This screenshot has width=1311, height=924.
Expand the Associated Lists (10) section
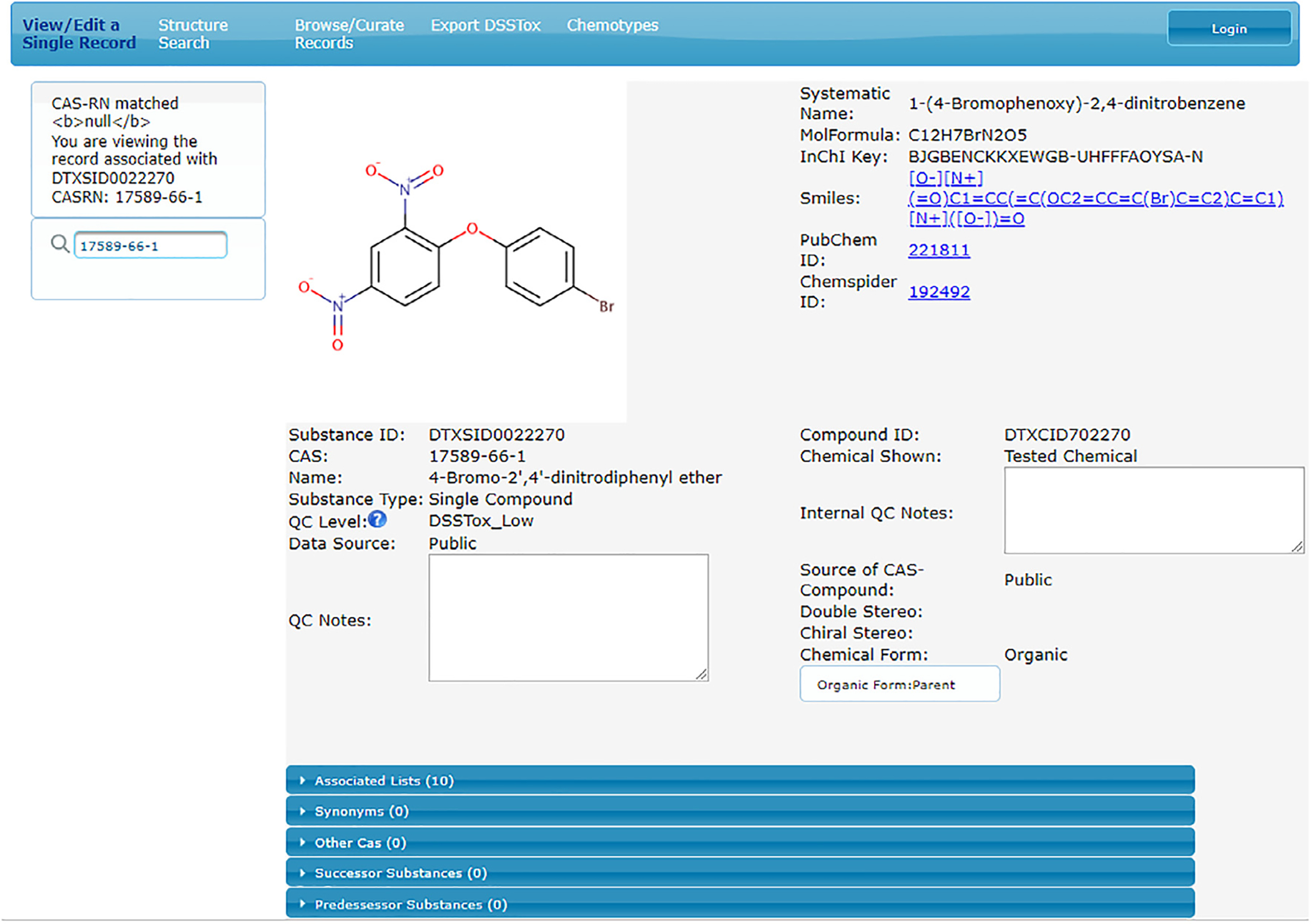[x=740, y=780]
